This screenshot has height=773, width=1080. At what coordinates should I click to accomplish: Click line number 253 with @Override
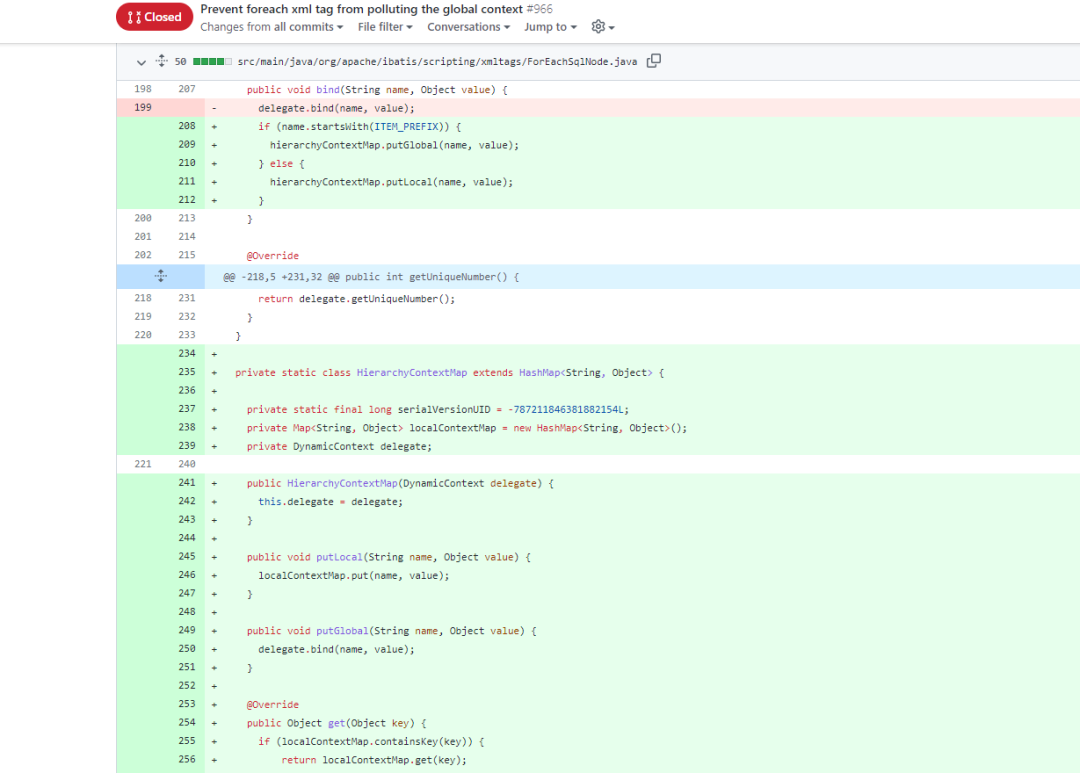tap(187, 704)
